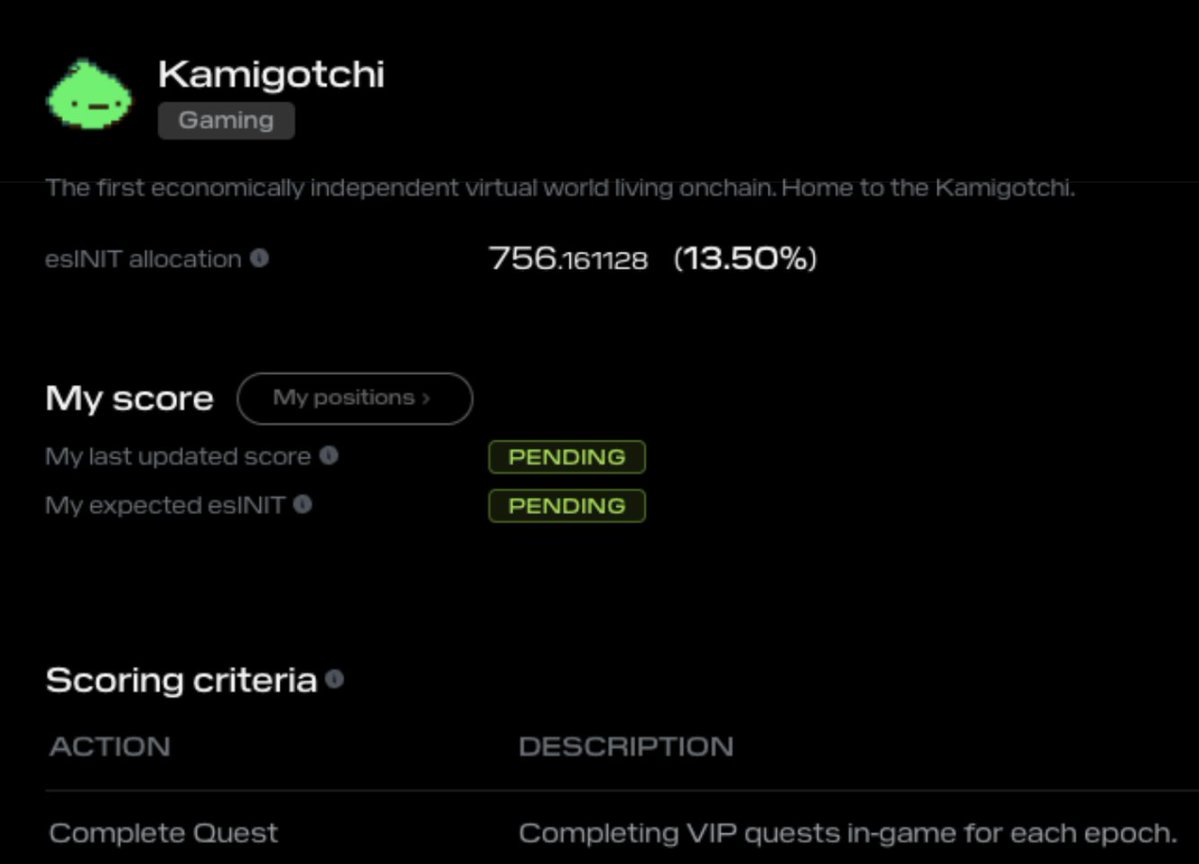
Task: Click info icon beside esINIT allocation
Action: point(259,258)
